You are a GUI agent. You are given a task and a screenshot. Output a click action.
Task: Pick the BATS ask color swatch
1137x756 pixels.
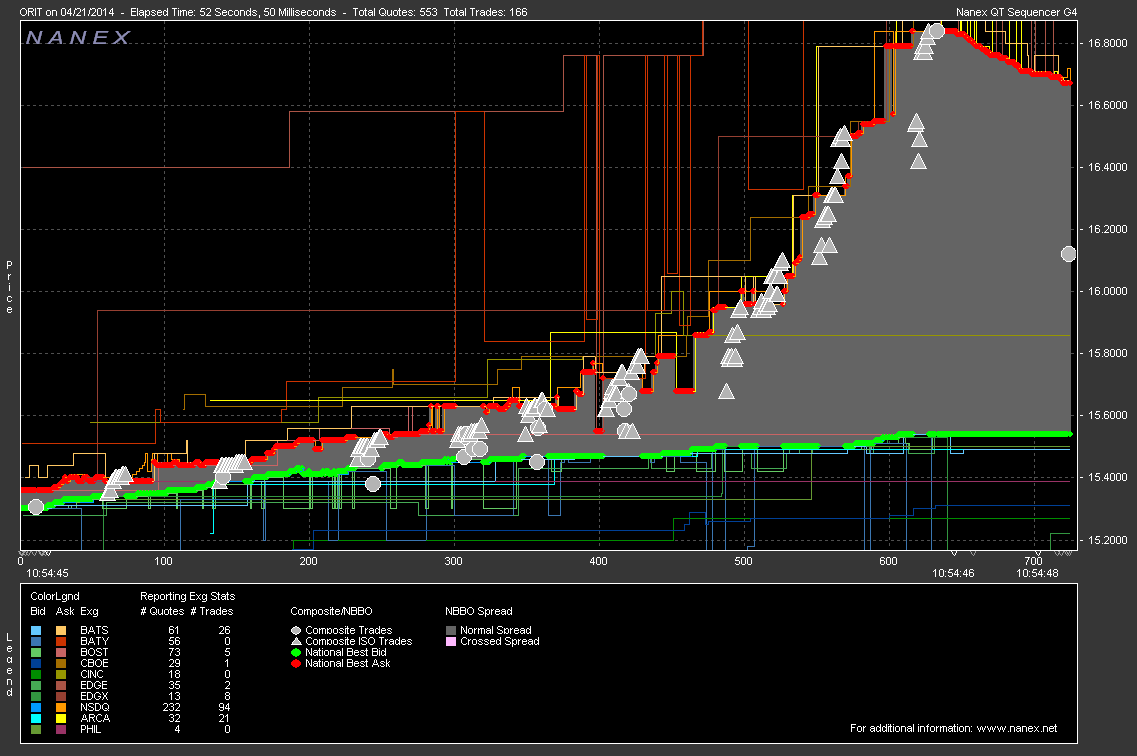(61, 631)
